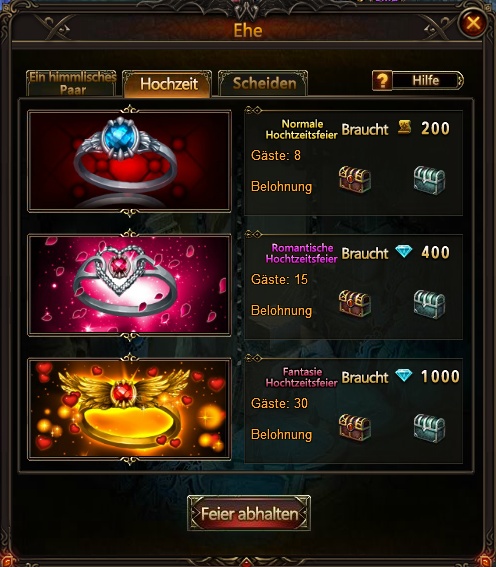Viewport: 496px width, 567px height.
Task: Click the red-gold chest for Romantische Hochtzeitsfeier
Action: pos(355,303)
